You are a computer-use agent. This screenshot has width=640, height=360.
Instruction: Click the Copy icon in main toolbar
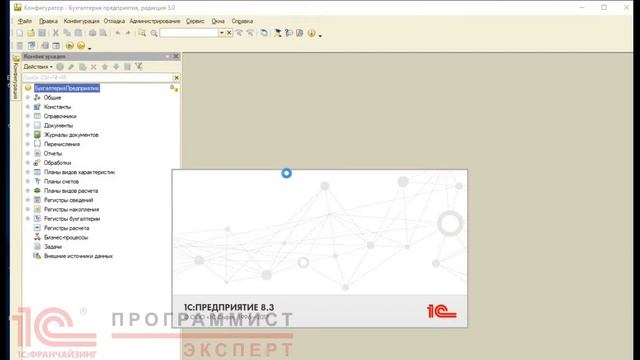(x=67, y=33)
